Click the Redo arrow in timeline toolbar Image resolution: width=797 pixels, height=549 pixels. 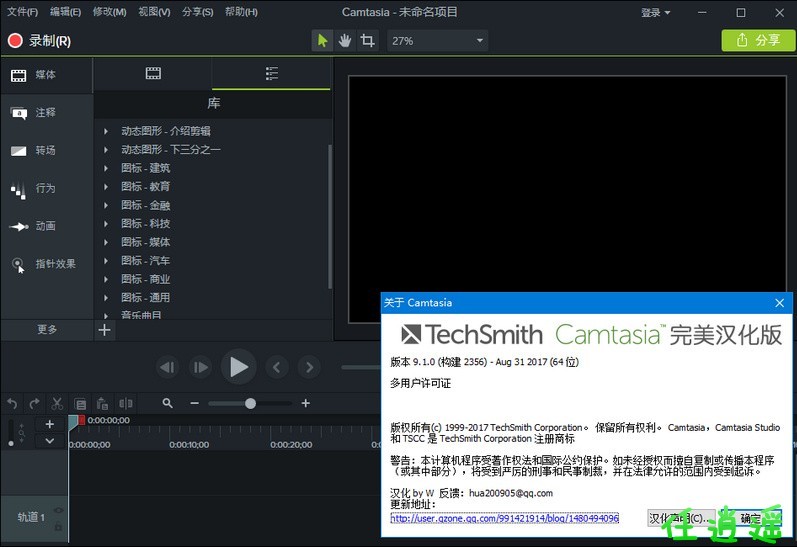click(35, 404)
